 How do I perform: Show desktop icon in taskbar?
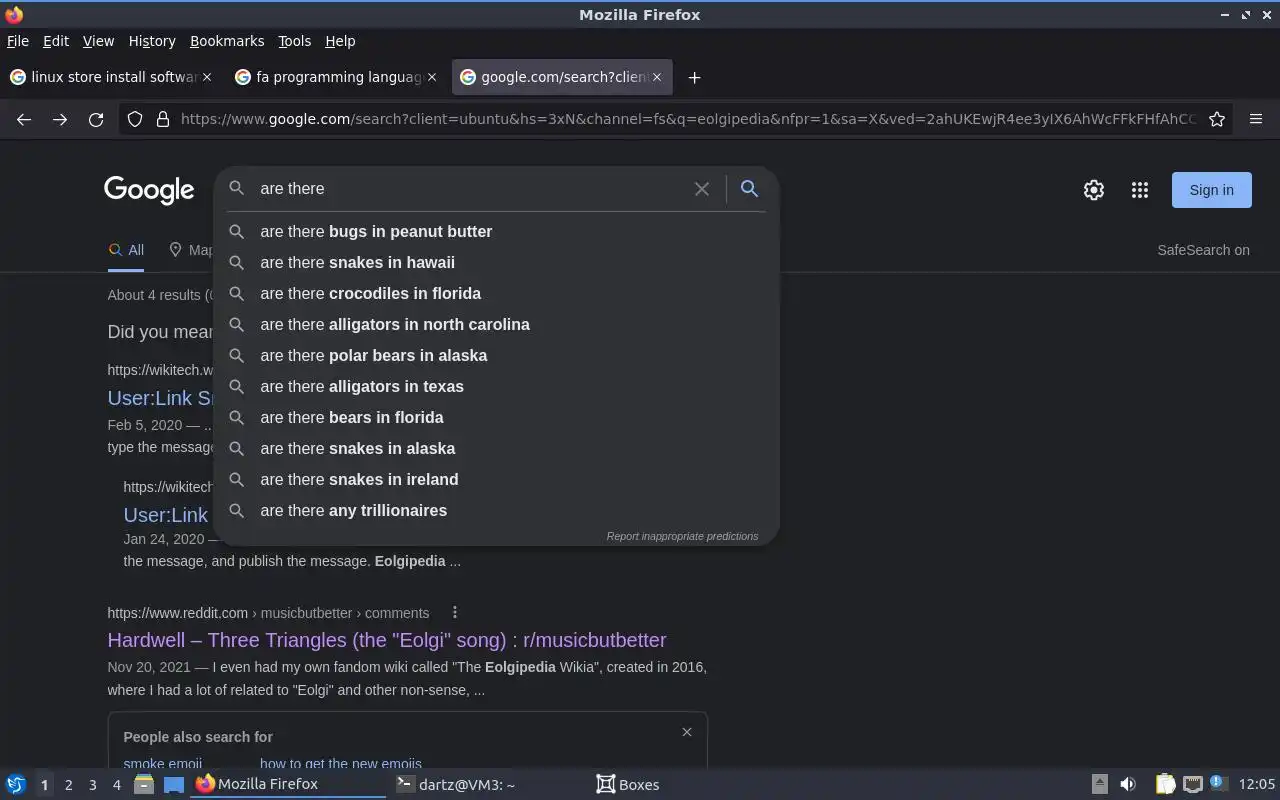pos(174,784)
